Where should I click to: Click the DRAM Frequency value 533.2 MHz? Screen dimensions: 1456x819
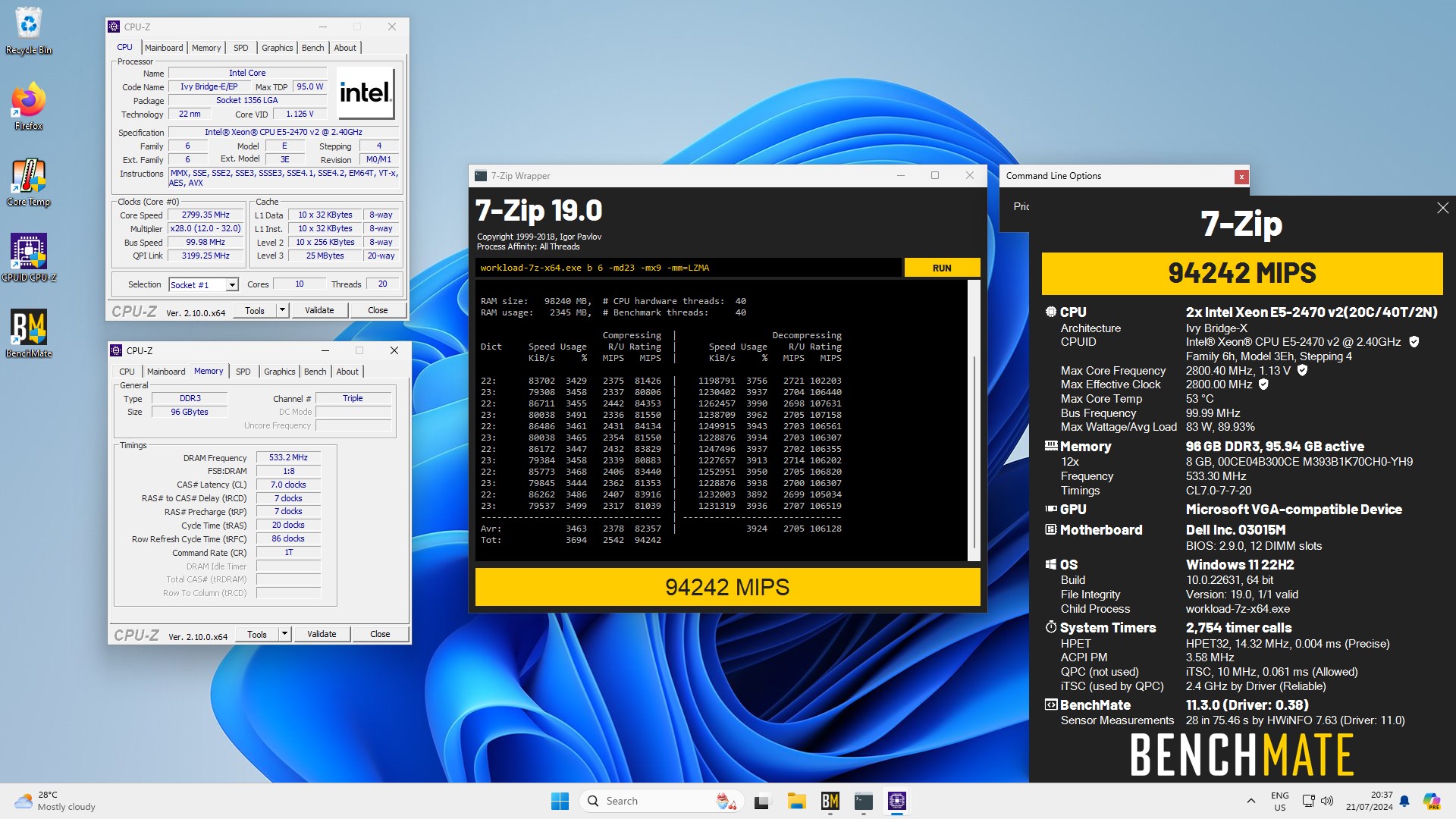[x=289, y=458]
